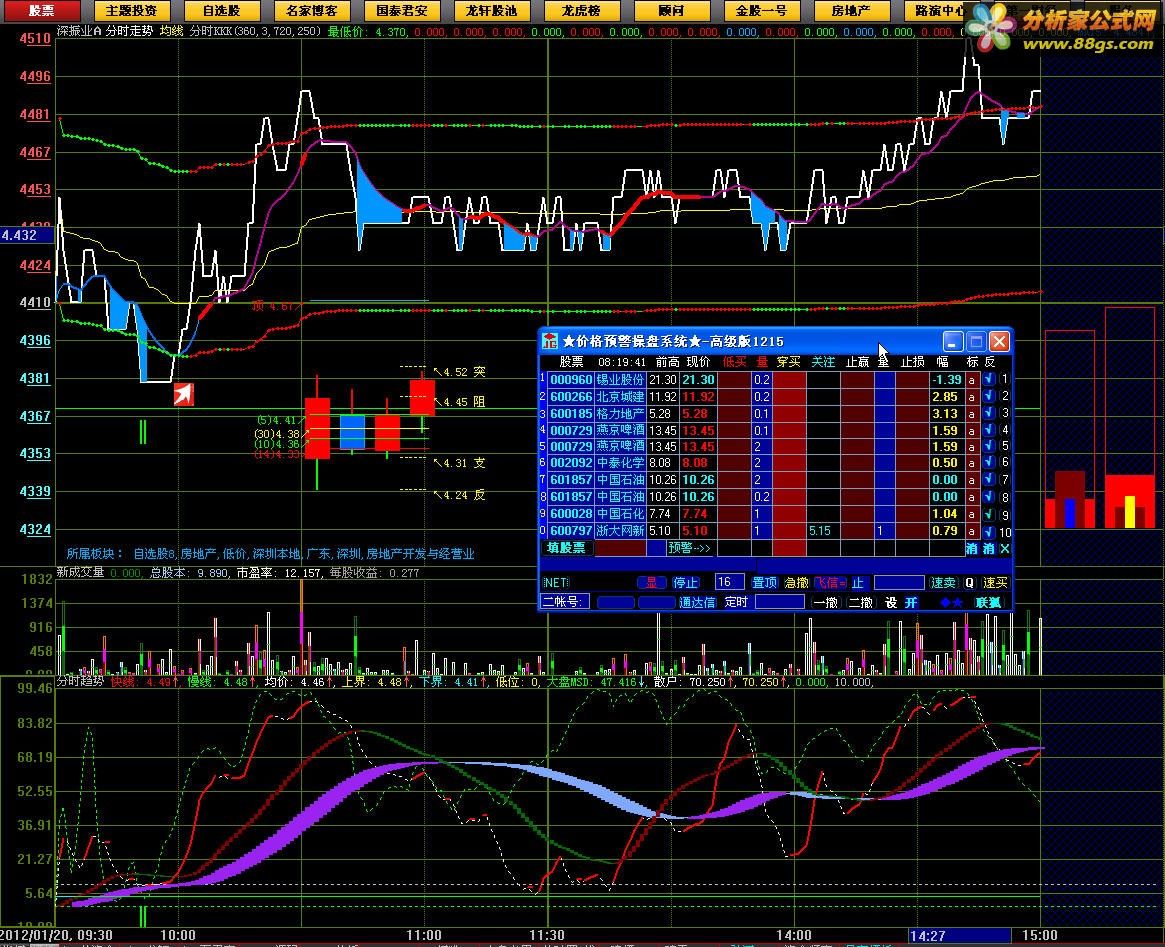Image resolution: width=1165 pixels, height=947 pixels.
Task: Select stock code 002092 中泰化学
Action: (x=571, y=463)
